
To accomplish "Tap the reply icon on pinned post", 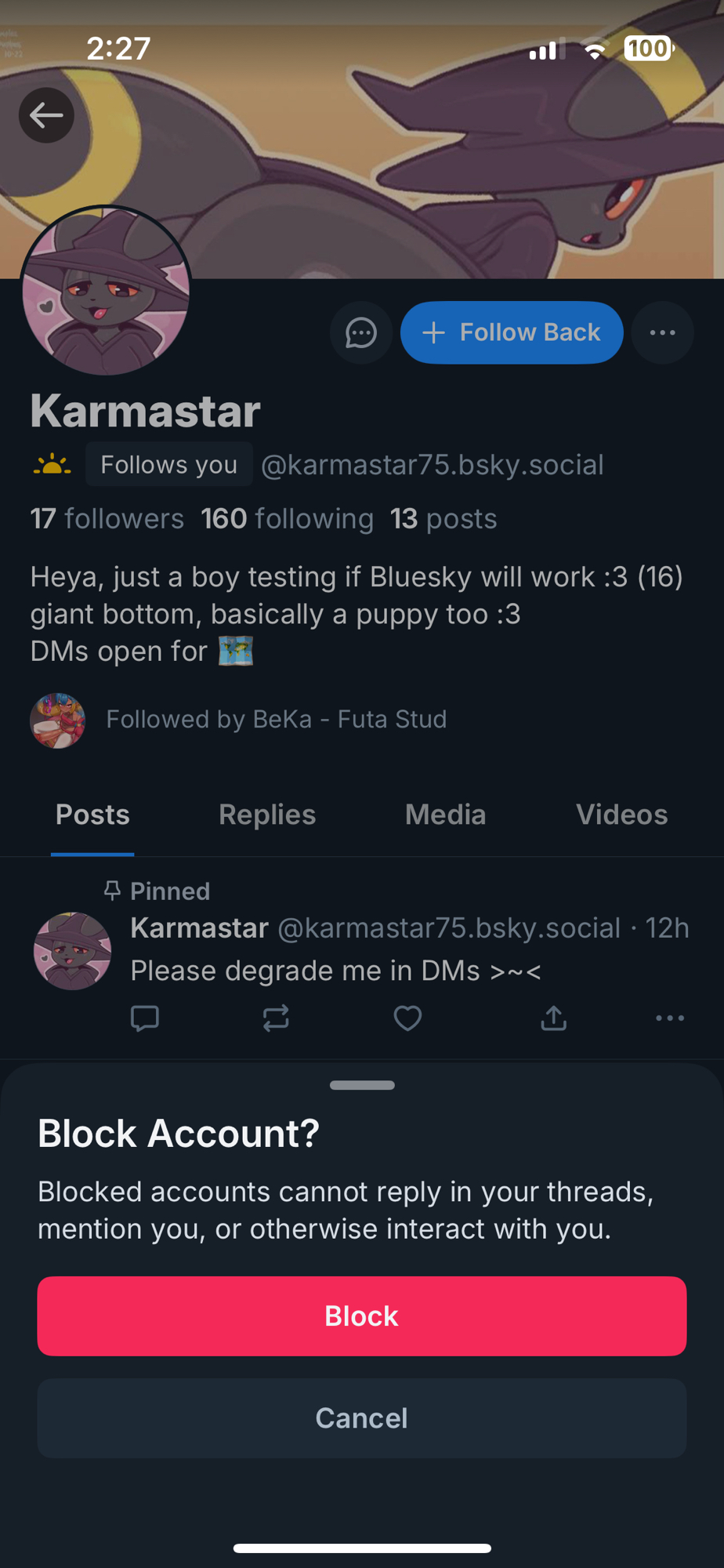I will click(x=144, y=1018).
